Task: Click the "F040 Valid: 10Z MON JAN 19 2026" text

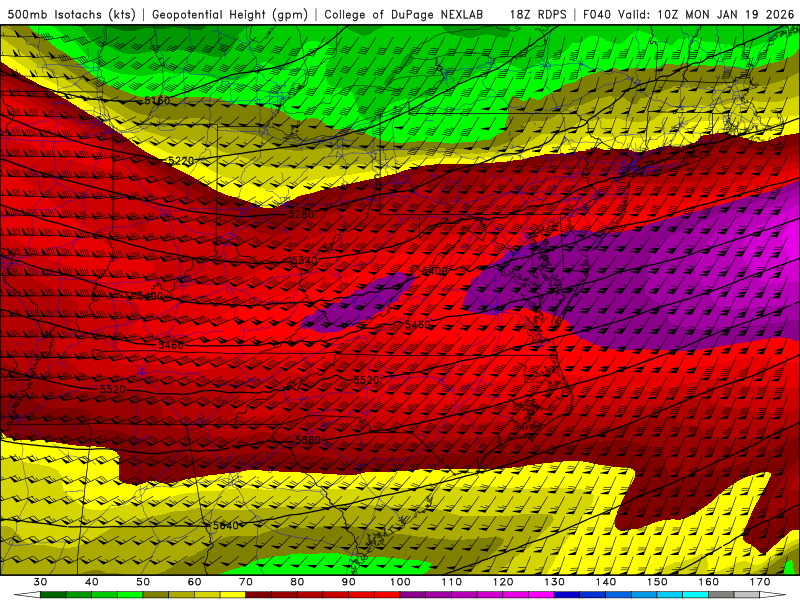Action: coord(688,14)
